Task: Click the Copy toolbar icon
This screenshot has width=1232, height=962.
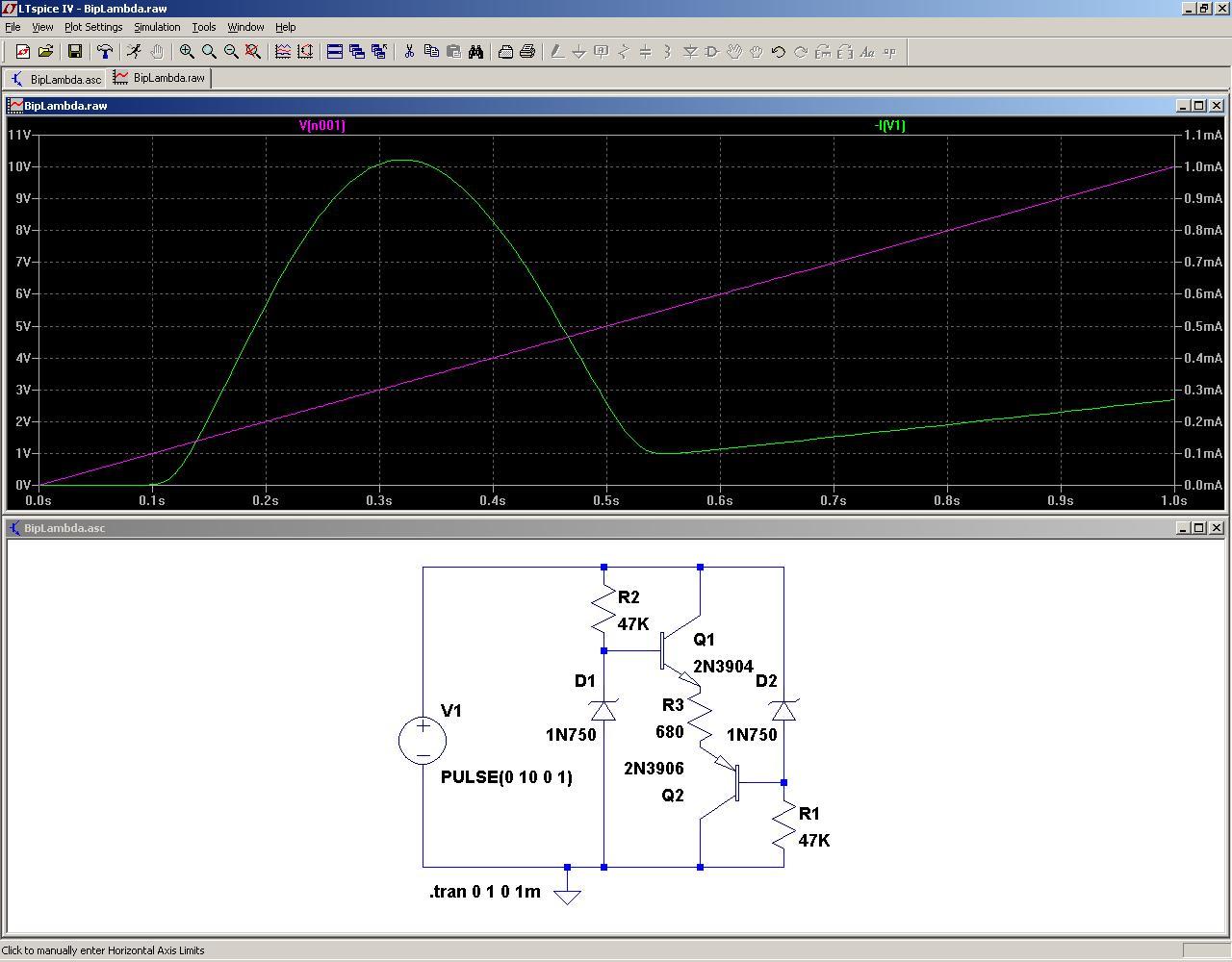Action: pos(431,52)
